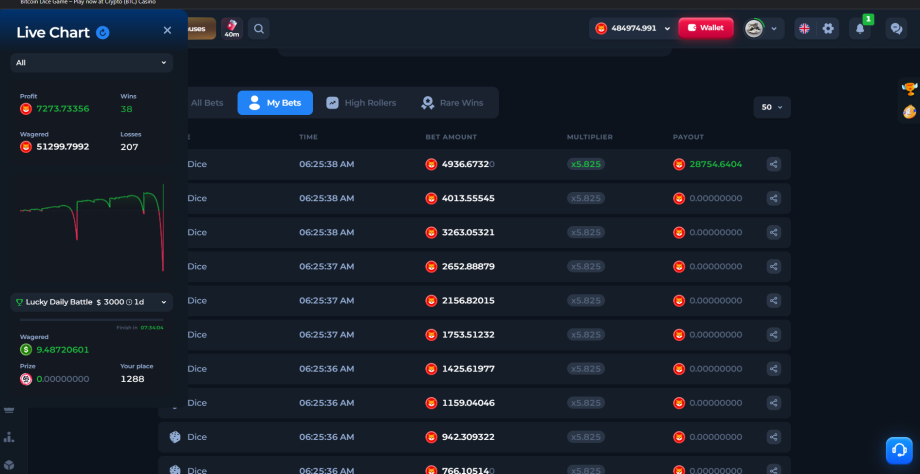Image resolution: width=920 pixels, height=474 pixels.
Task: Open the Wallet
Action: point(706,28)
